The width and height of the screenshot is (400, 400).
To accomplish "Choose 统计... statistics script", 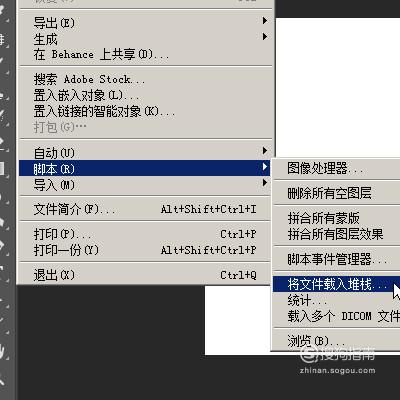I will 337,300.
